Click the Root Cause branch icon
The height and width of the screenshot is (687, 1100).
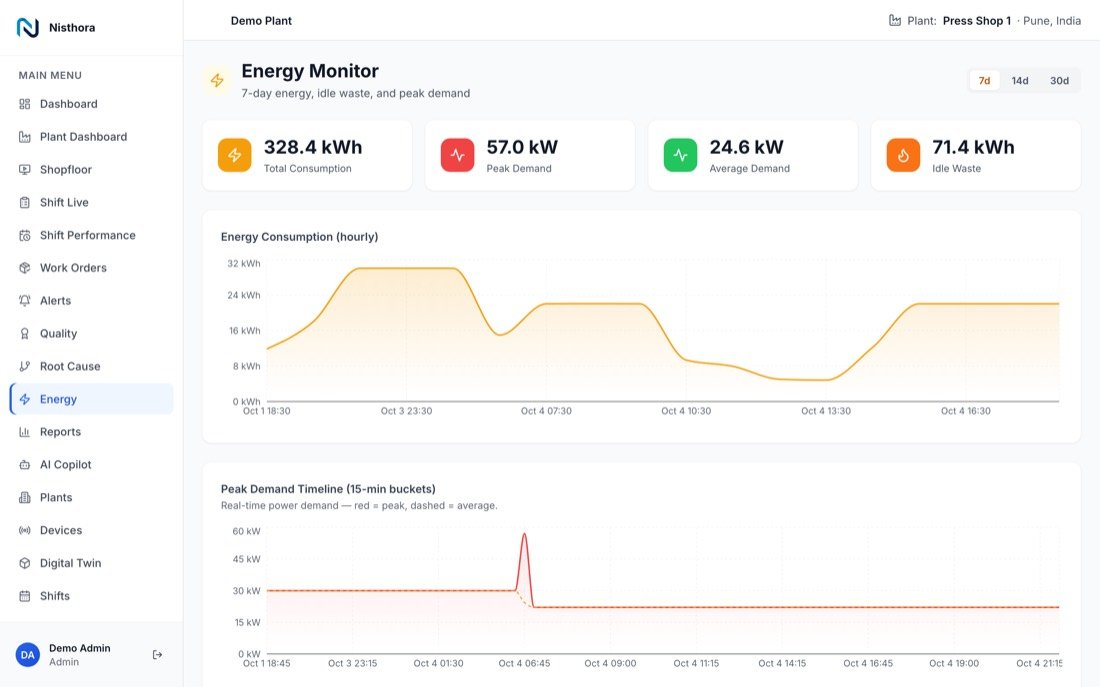tap(25, 366)
